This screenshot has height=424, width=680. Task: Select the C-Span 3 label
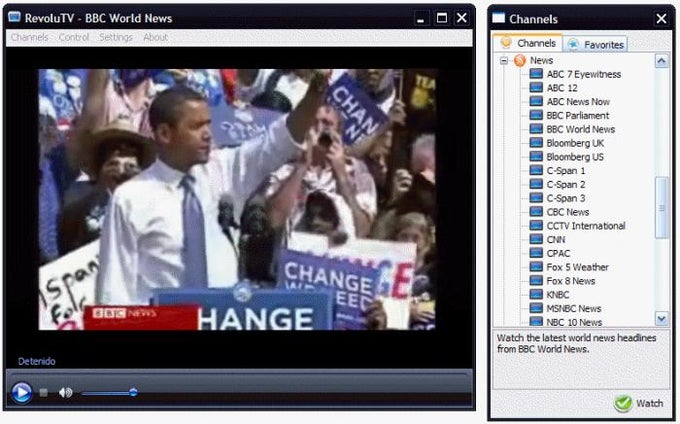[x=566, y=199]
